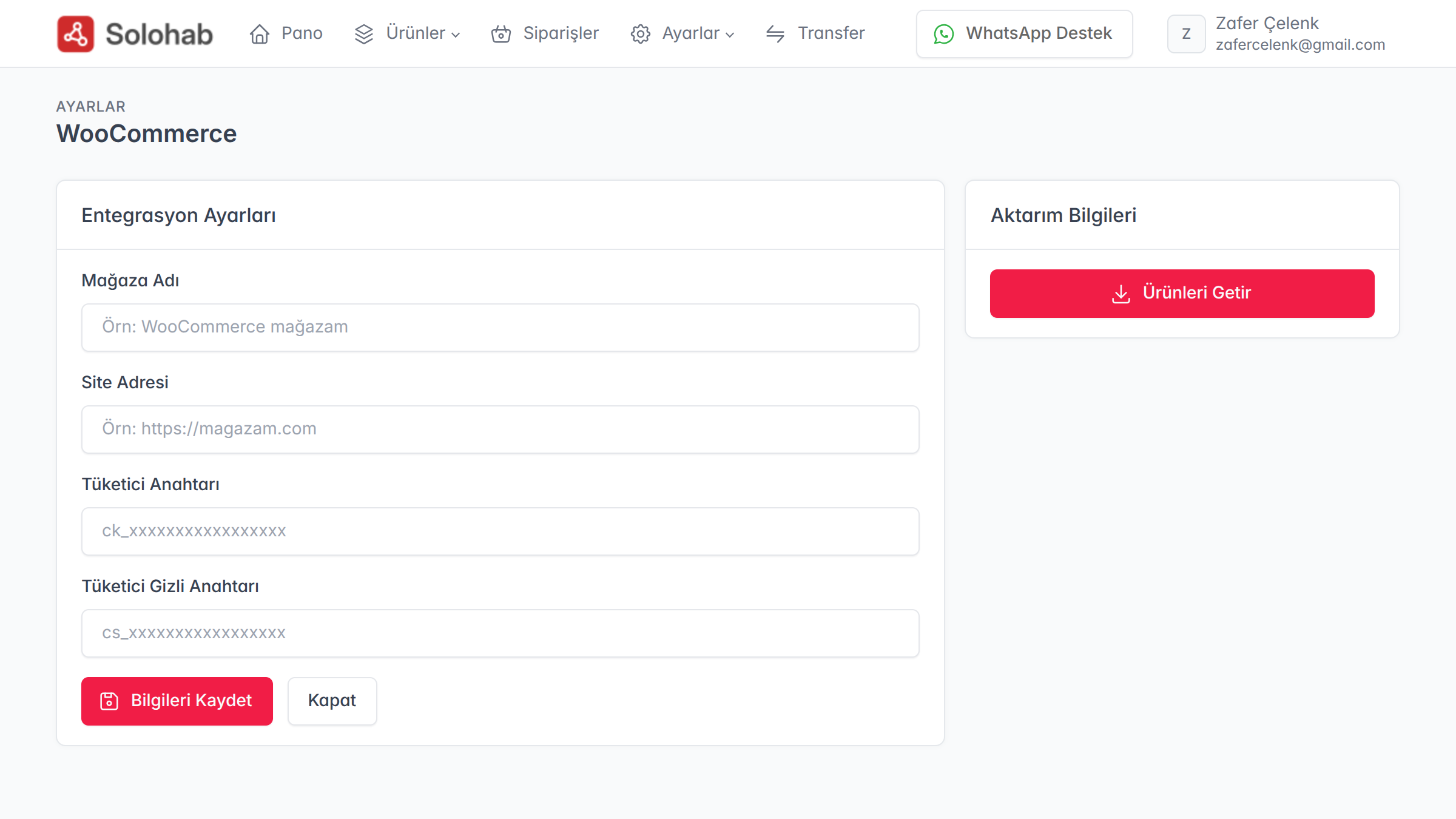The width and height of the screenshot is (1456, 819).
Task: Click the WooCommerce page title
Action: (x=147, y=134)
